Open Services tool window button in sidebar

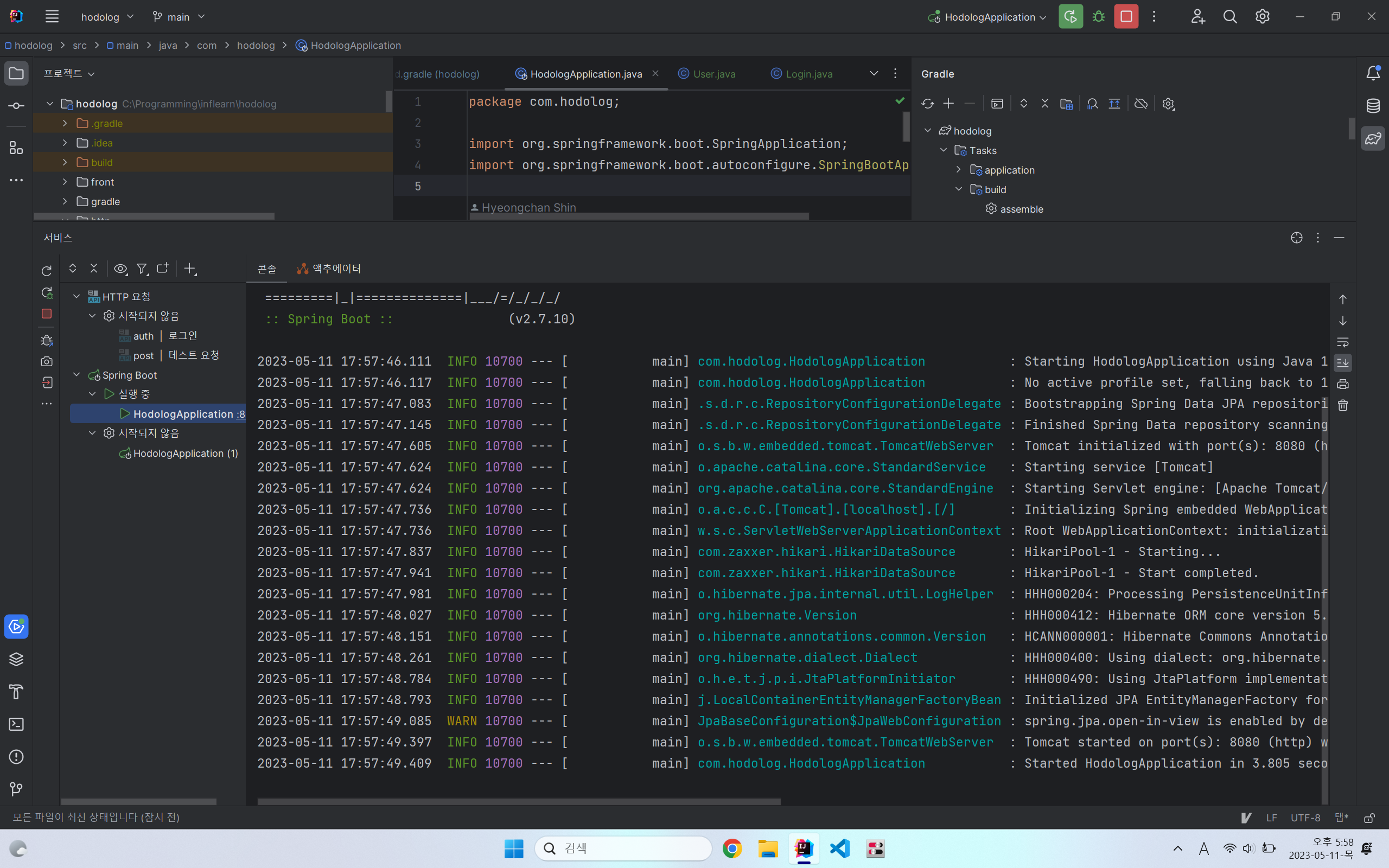click(x=16, y=626)
